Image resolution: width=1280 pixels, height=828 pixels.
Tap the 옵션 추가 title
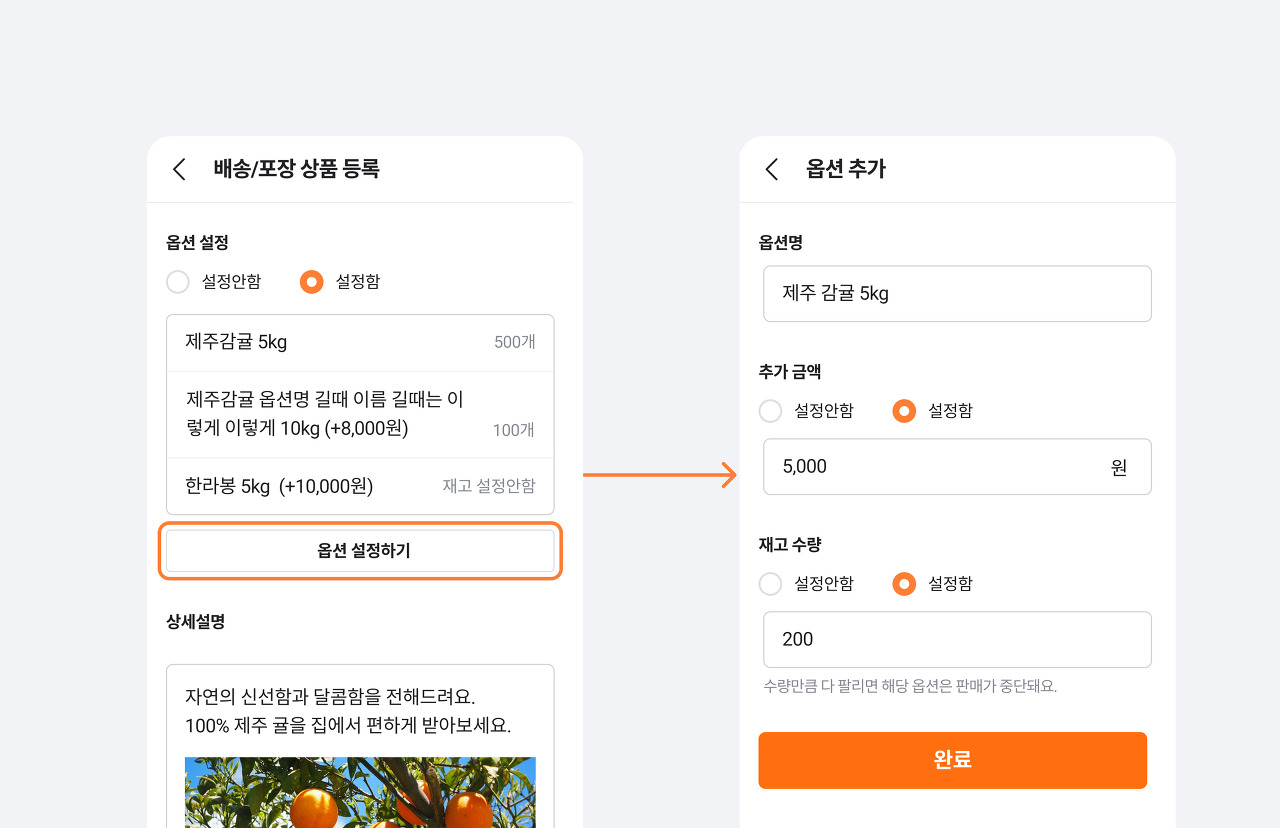(846, 169)
